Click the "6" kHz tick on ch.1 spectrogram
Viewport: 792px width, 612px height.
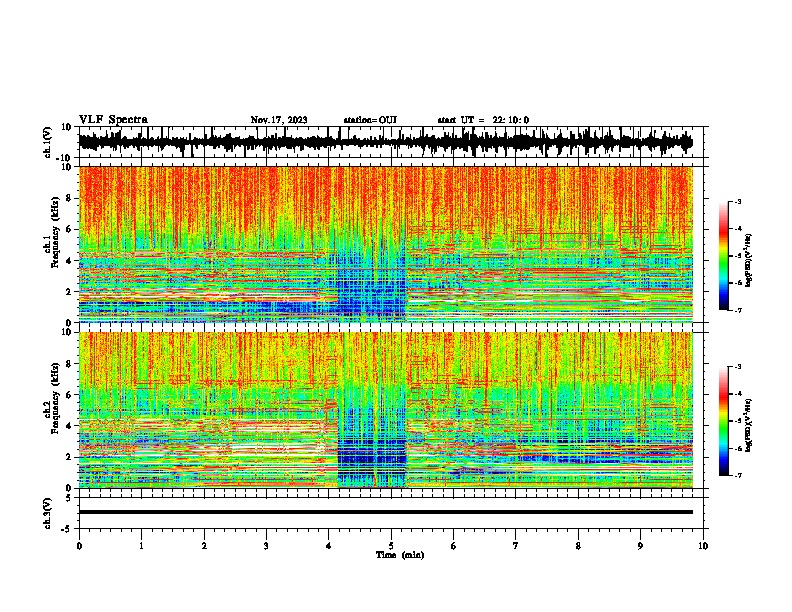tap(69, 229)
